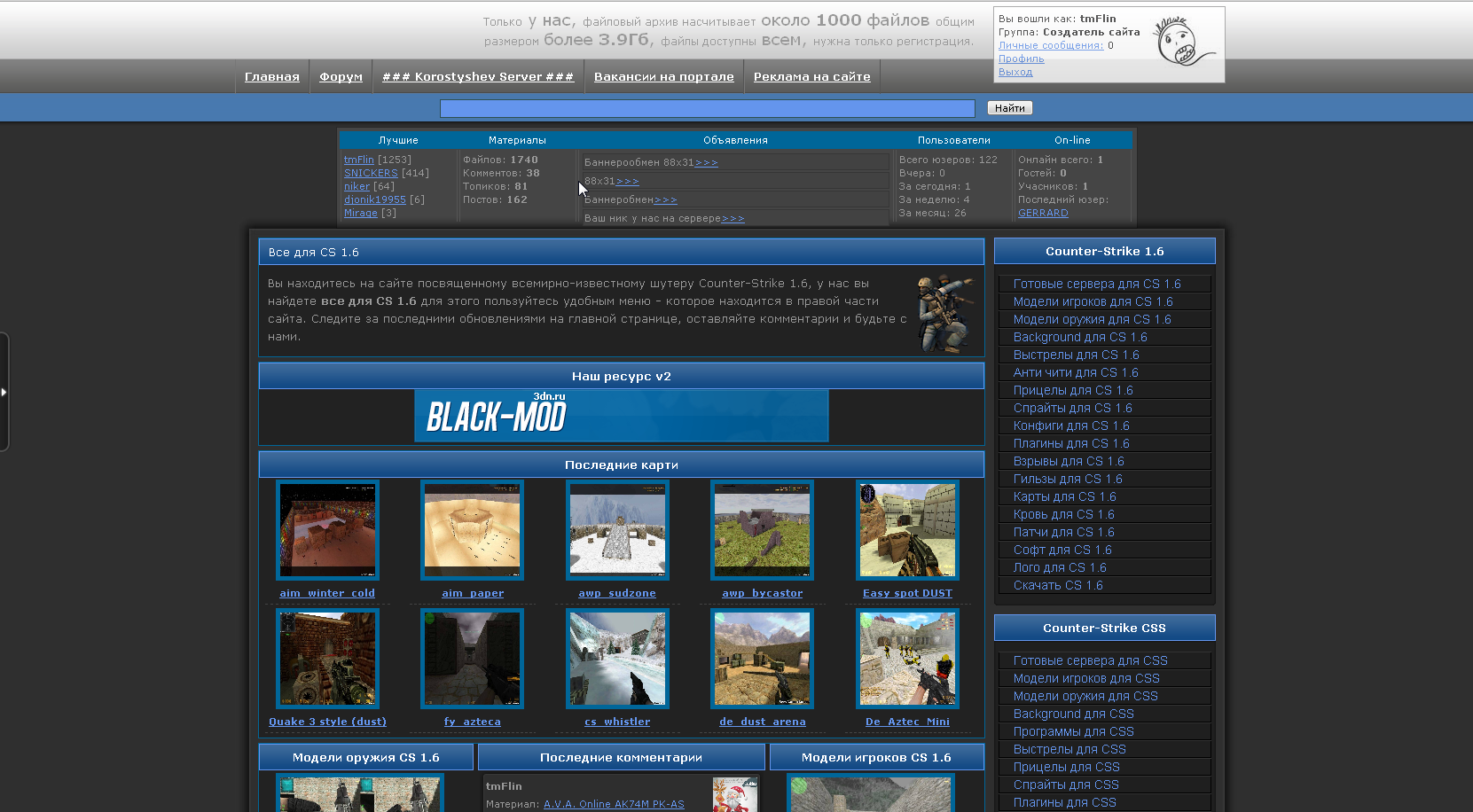Open top user SNICKERS profile link
The image size is (1473, 812).
[x=371, y=173]
